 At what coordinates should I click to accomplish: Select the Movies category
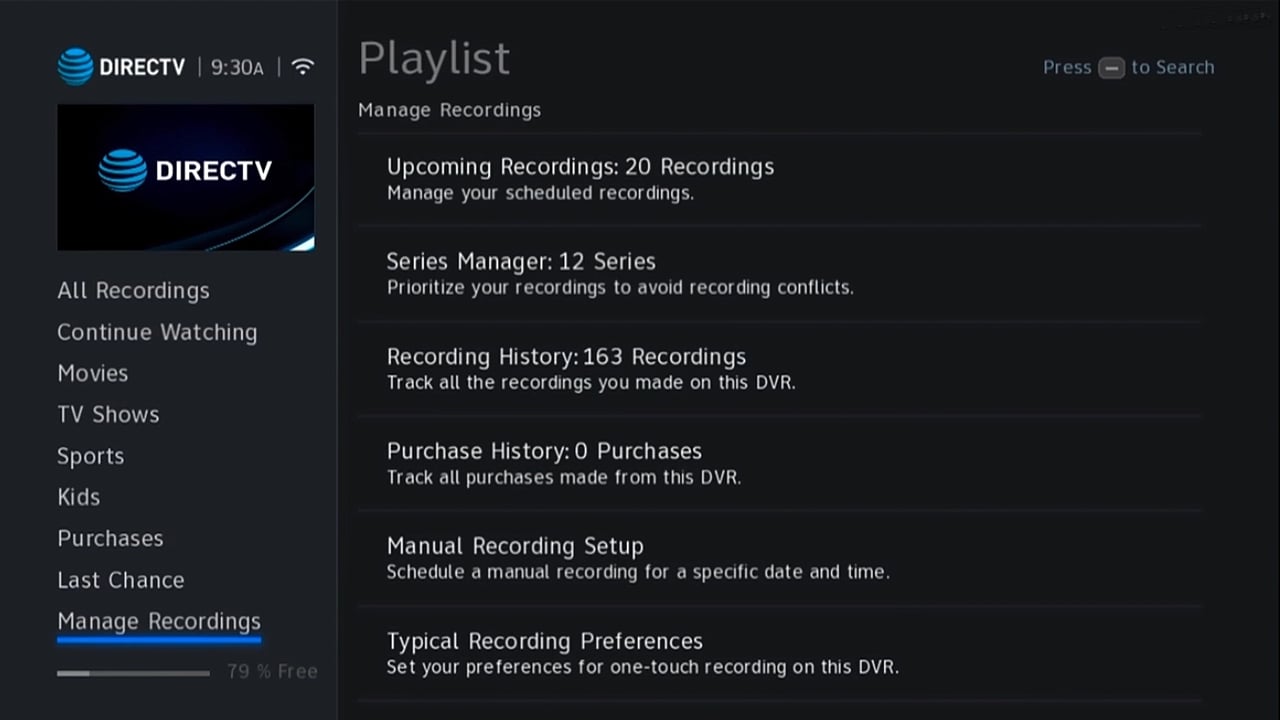point(92,373)
